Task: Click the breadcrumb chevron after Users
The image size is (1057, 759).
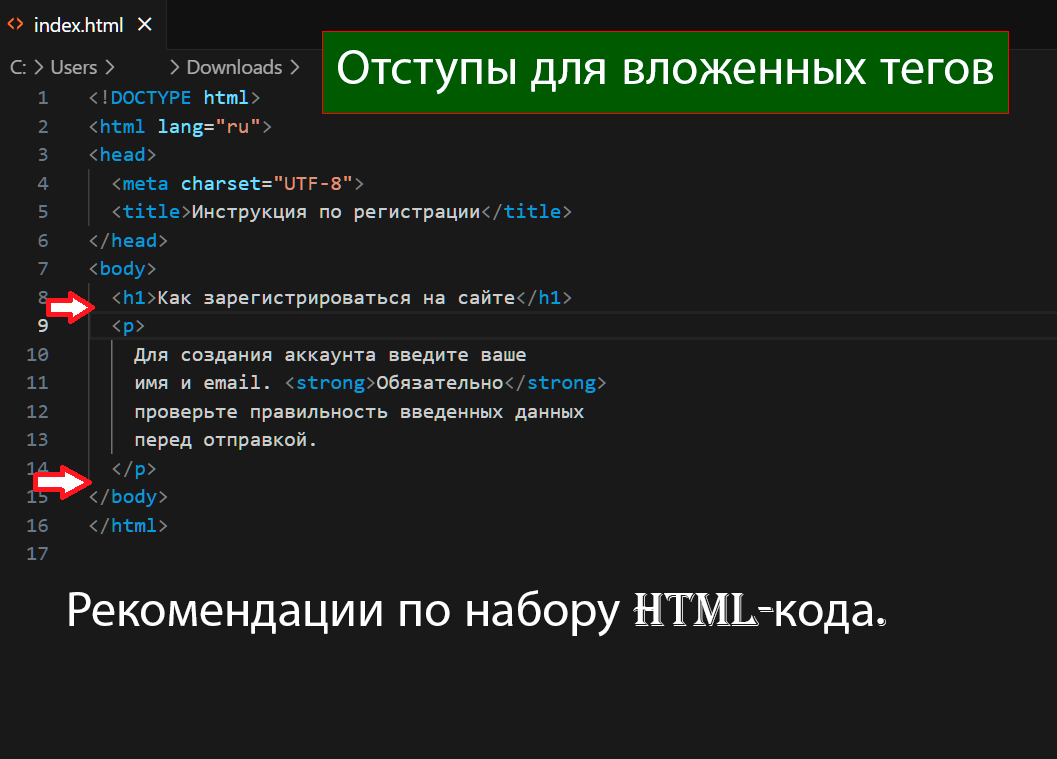Action: coord(110,68)
